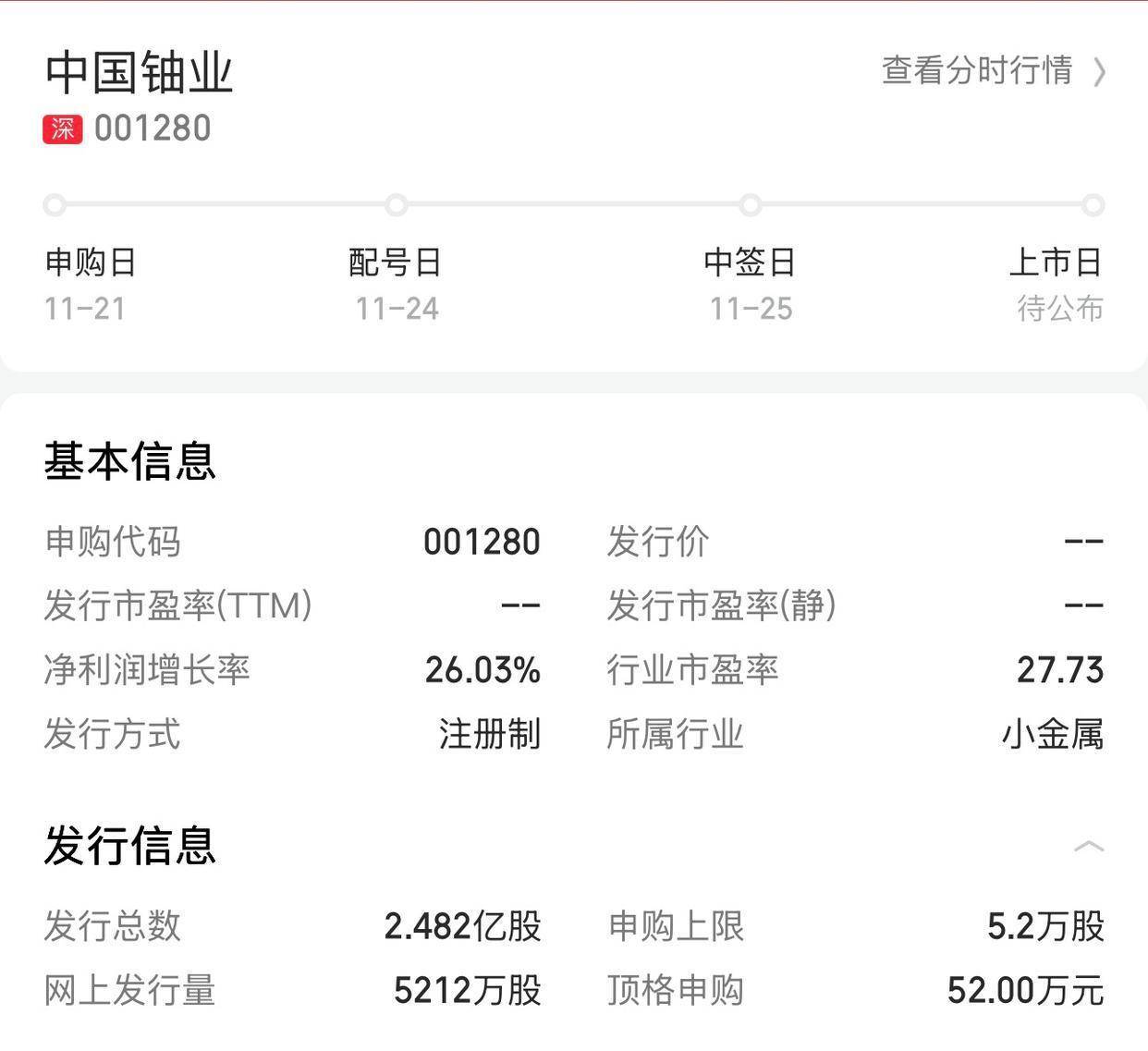The width and height of the screenshot is (1148, 1051).
Task: Click the 申购代码 value 001280
Action: pyautogui.click(x=482, y=542)
